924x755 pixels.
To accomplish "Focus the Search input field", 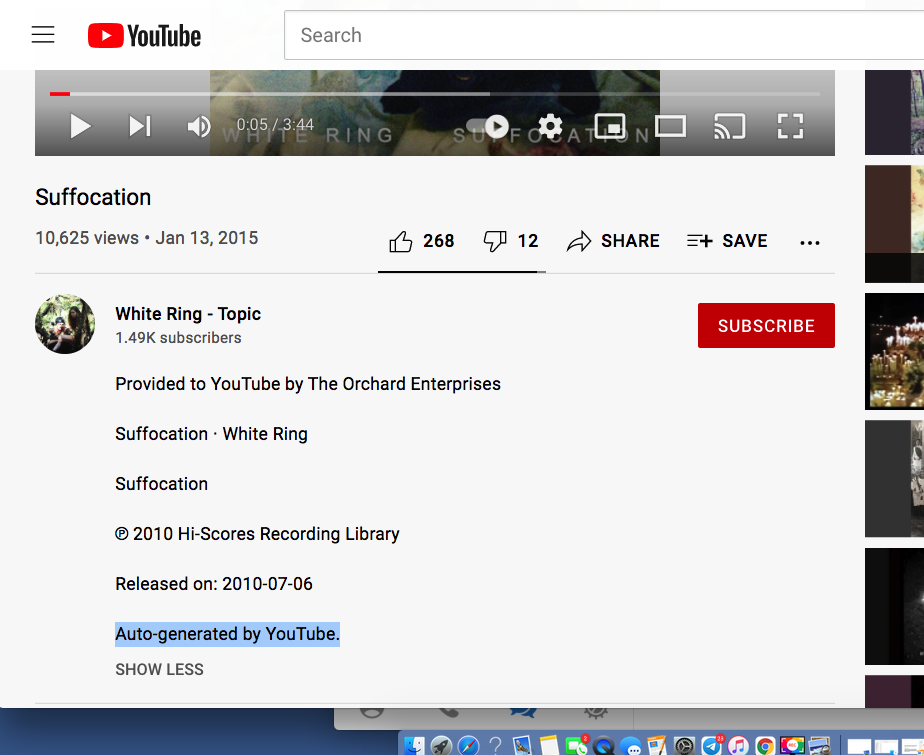I will click(x=603, y=35).
